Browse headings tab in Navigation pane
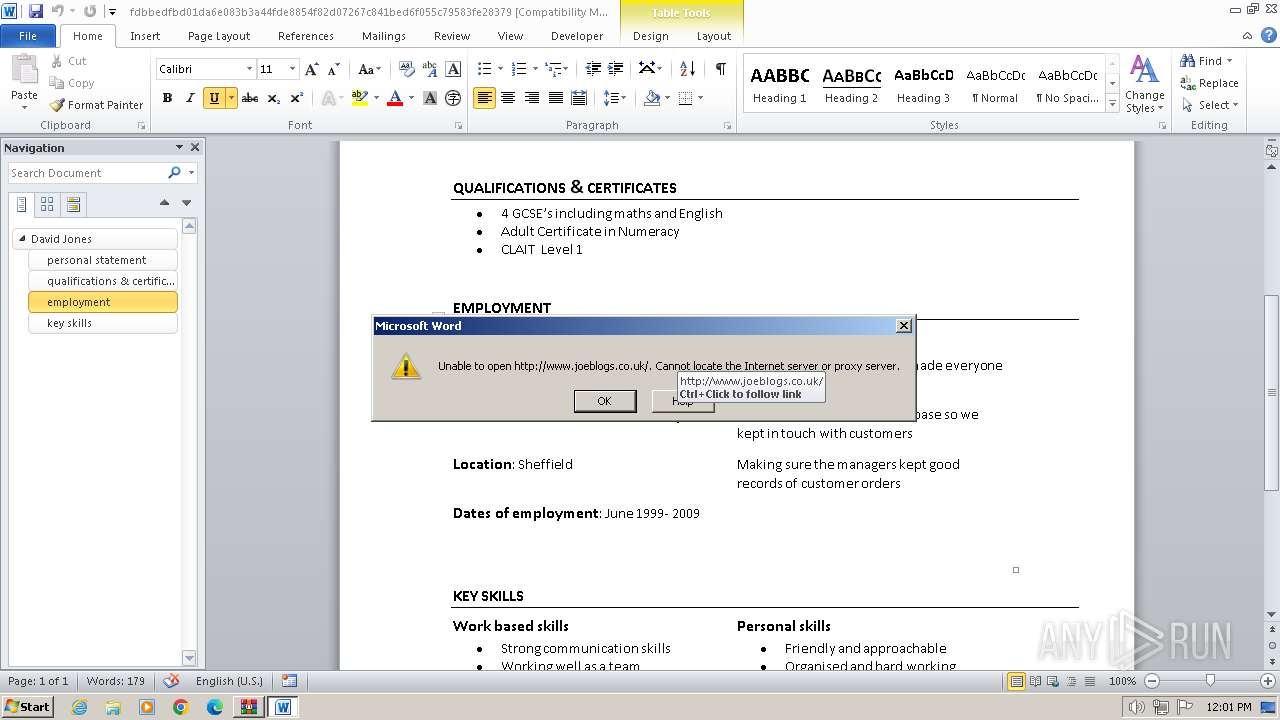 click(x=22, y=204)
